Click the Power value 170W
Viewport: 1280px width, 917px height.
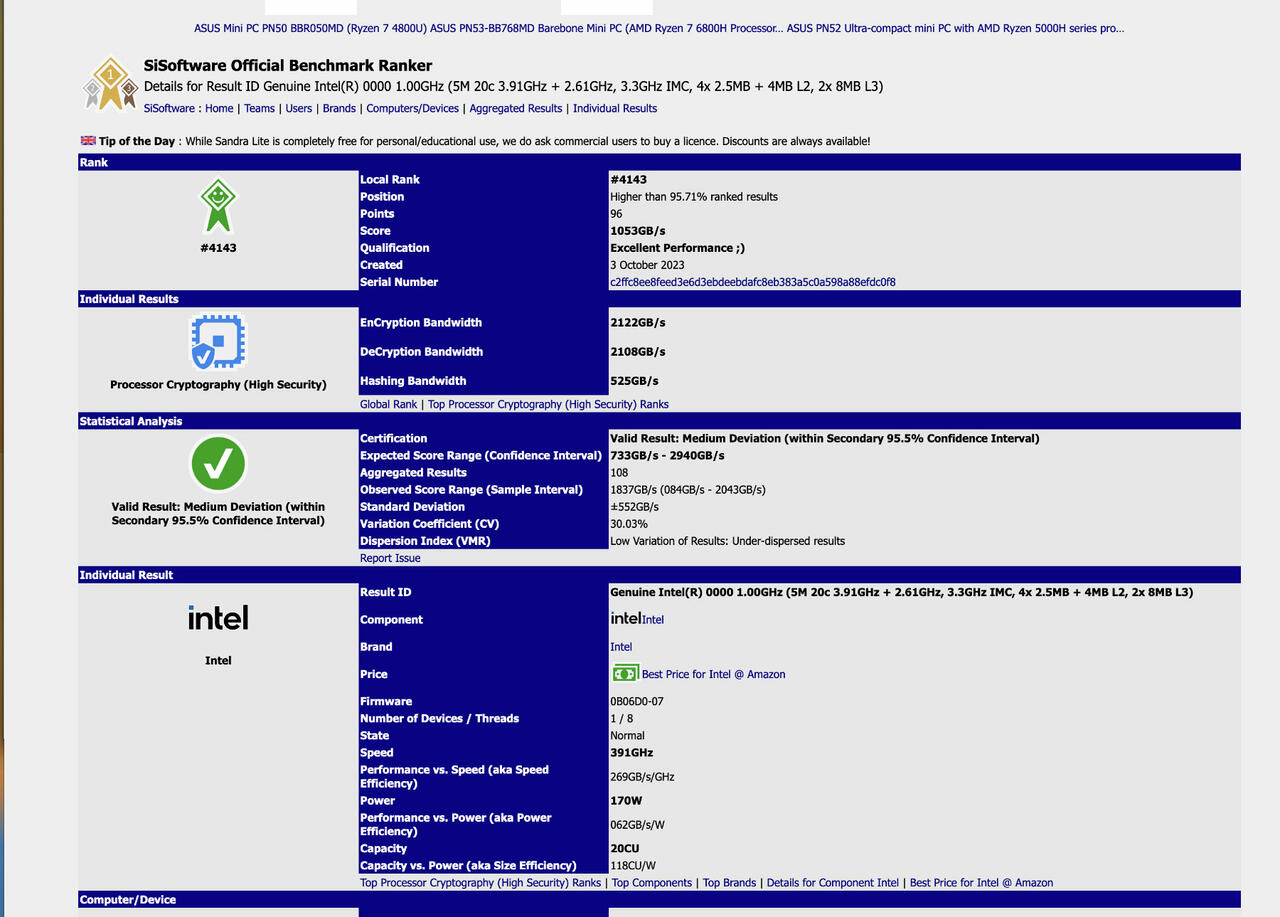coord(625,801)
